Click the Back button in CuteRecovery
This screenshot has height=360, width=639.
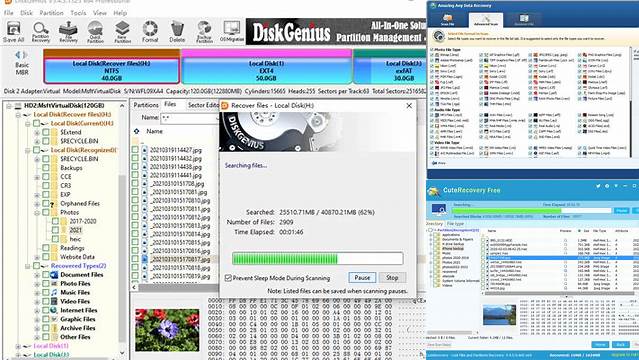(620, 345)
